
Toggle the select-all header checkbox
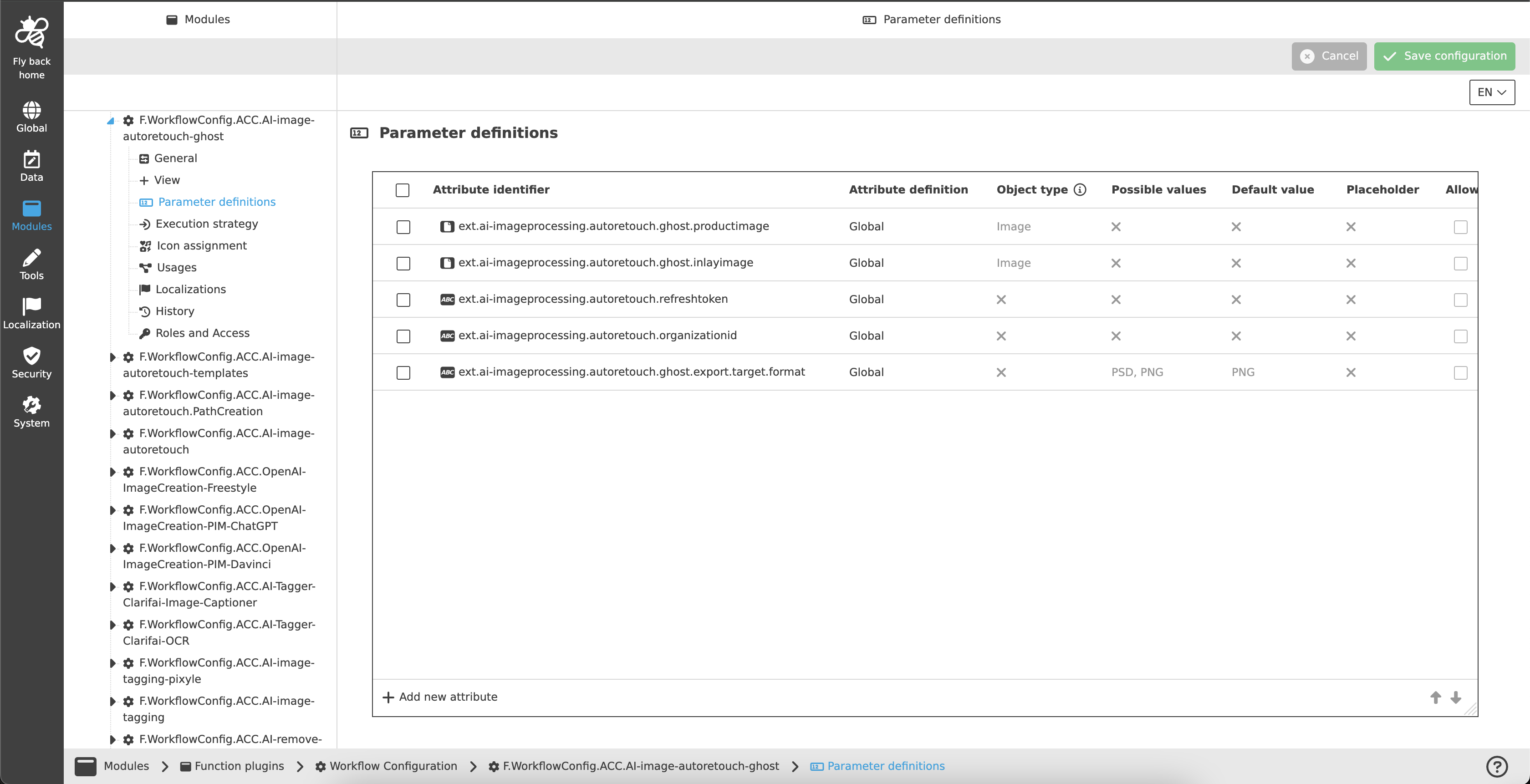pyautogui.click(x=402, y=190)
